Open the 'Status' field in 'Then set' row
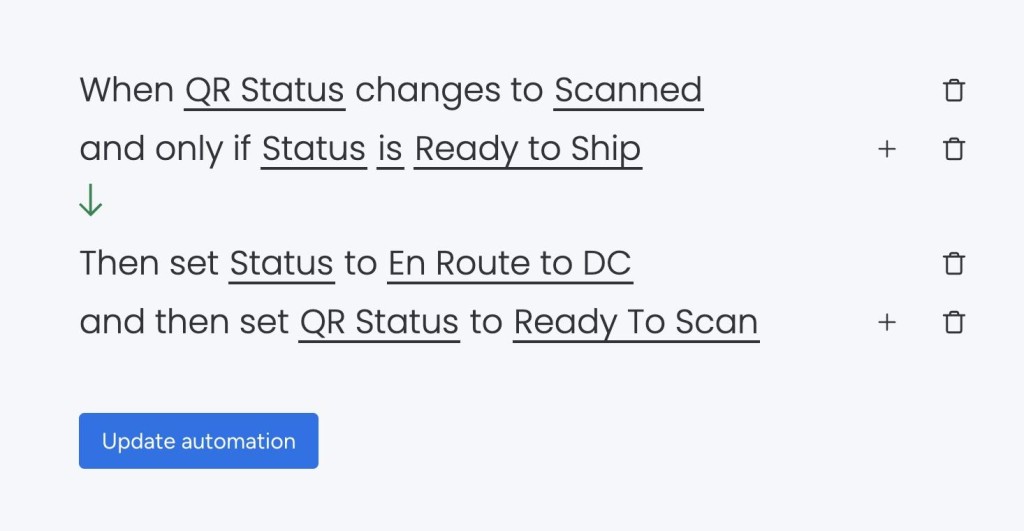The width and height of the screenshot is (1024, 531). [281, 264]
